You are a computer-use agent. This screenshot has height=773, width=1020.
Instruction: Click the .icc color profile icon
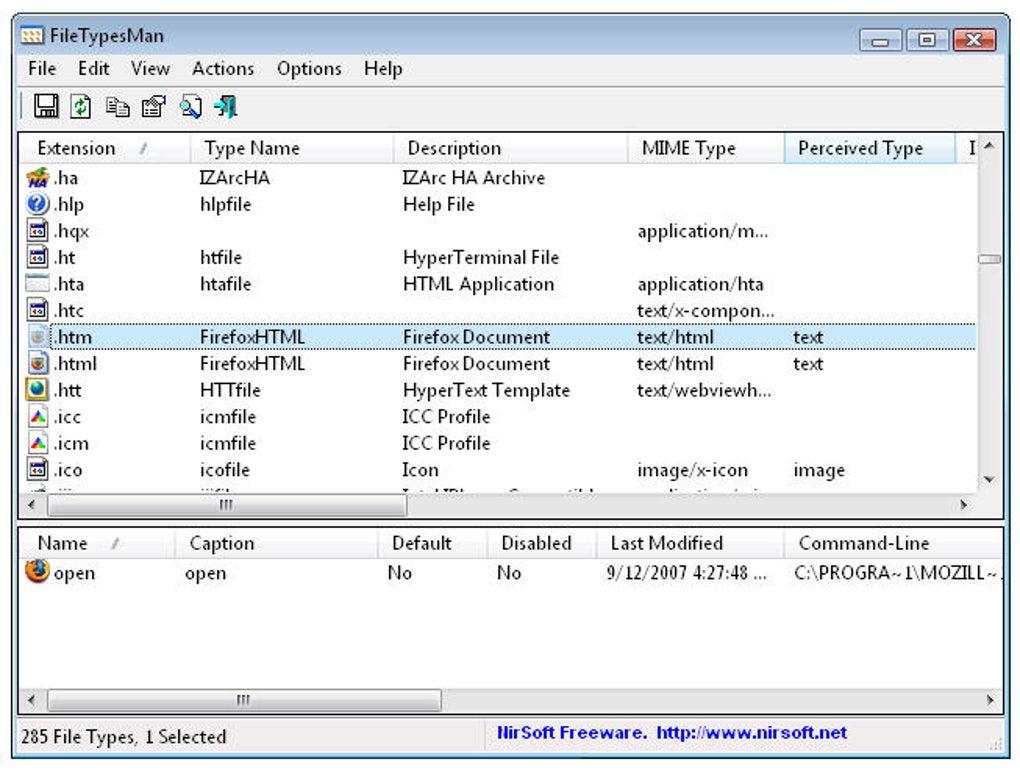tap(38, 416)
